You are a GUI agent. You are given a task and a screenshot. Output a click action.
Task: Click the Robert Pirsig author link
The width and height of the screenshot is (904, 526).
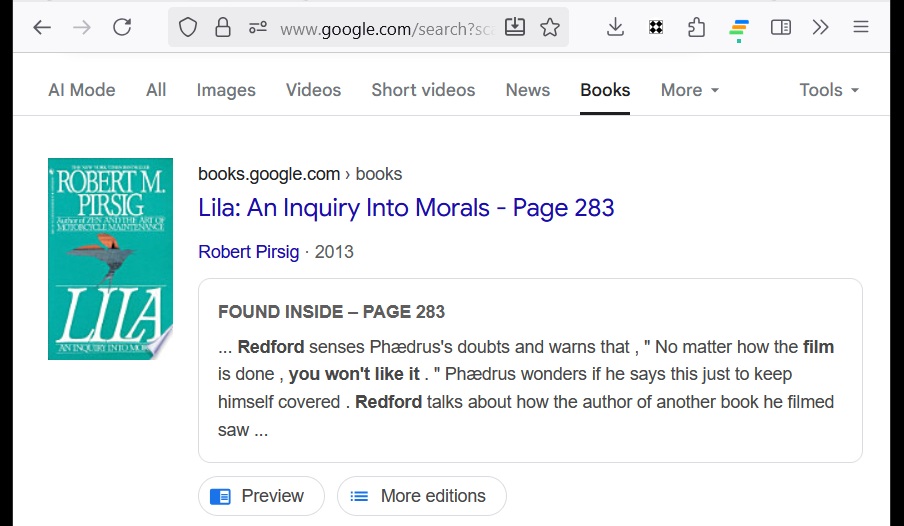tap(249, 252)
